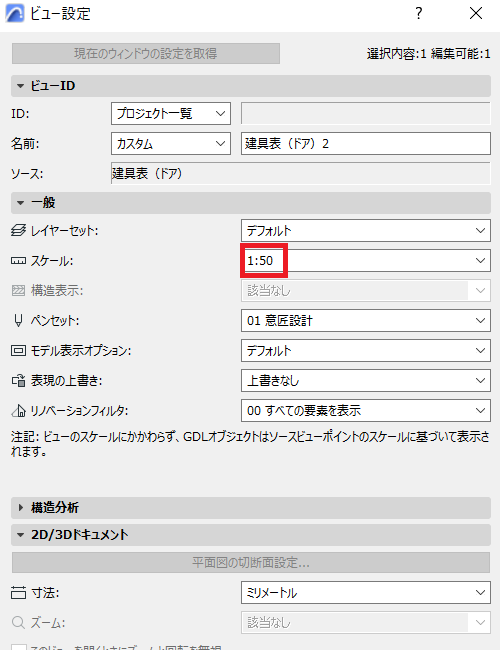Open the スケール dropdown showing 1:50

point(366,261)
